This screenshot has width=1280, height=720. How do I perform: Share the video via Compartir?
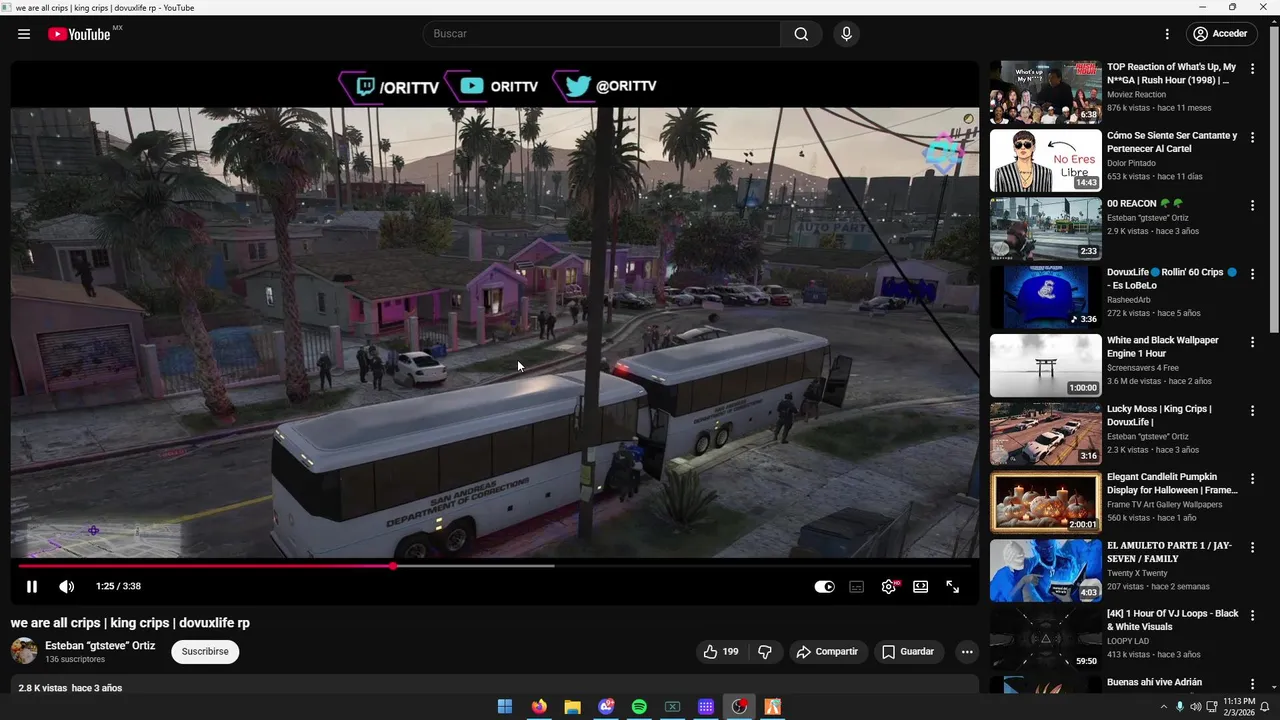[827, 652]
